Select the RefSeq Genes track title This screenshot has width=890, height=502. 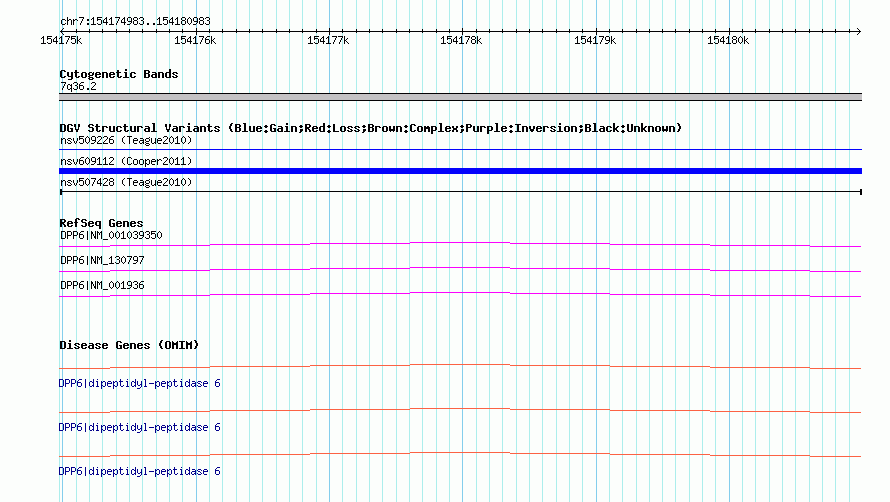click(101, 223)
